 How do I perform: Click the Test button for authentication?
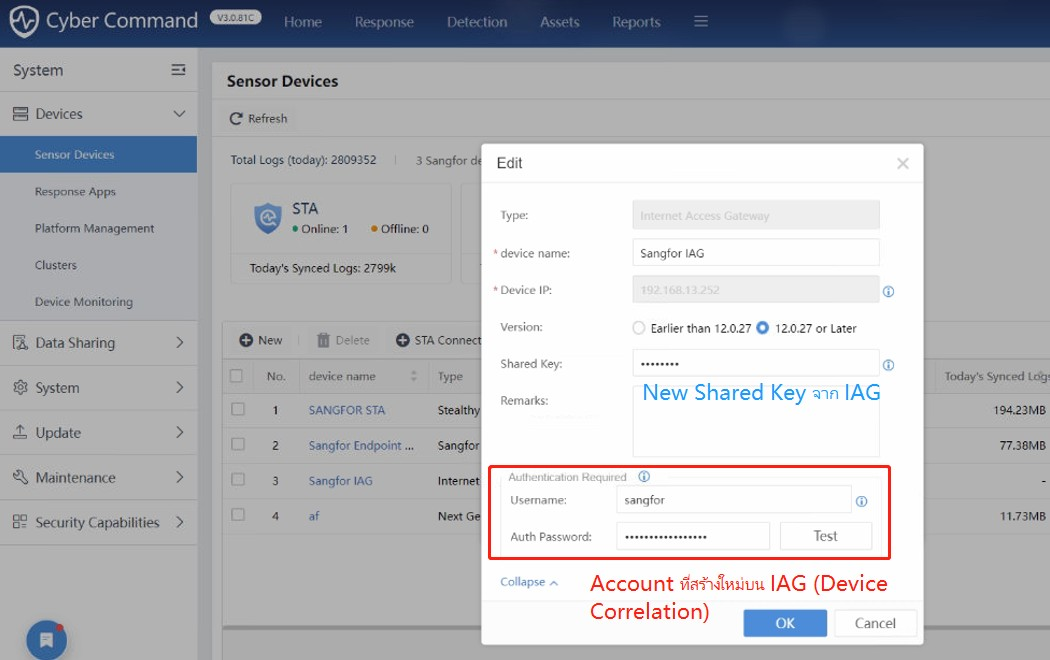(x=826, y=536)
